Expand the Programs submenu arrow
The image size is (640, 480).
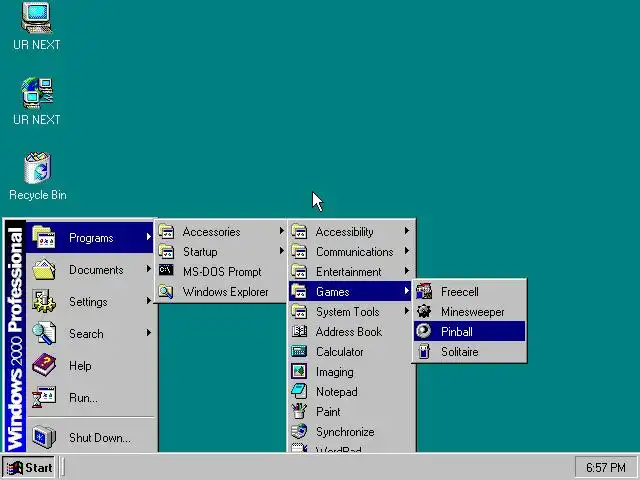coord(149,237)
